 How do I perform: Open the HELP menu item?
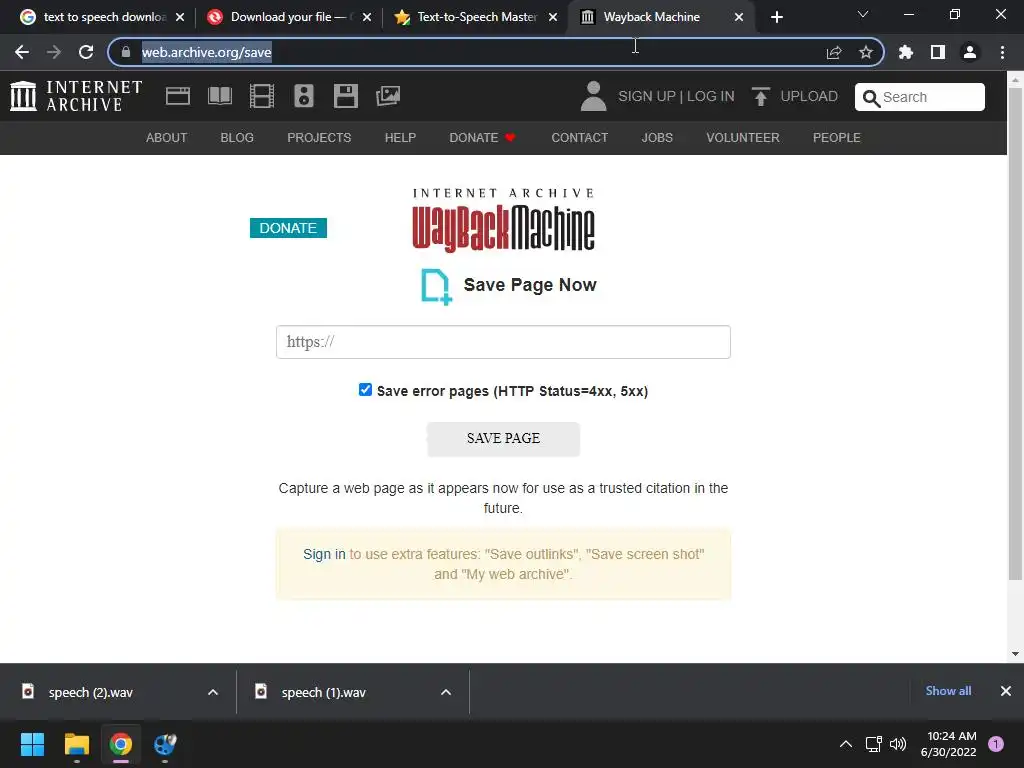pyautogui.click(x=400, y=138)
